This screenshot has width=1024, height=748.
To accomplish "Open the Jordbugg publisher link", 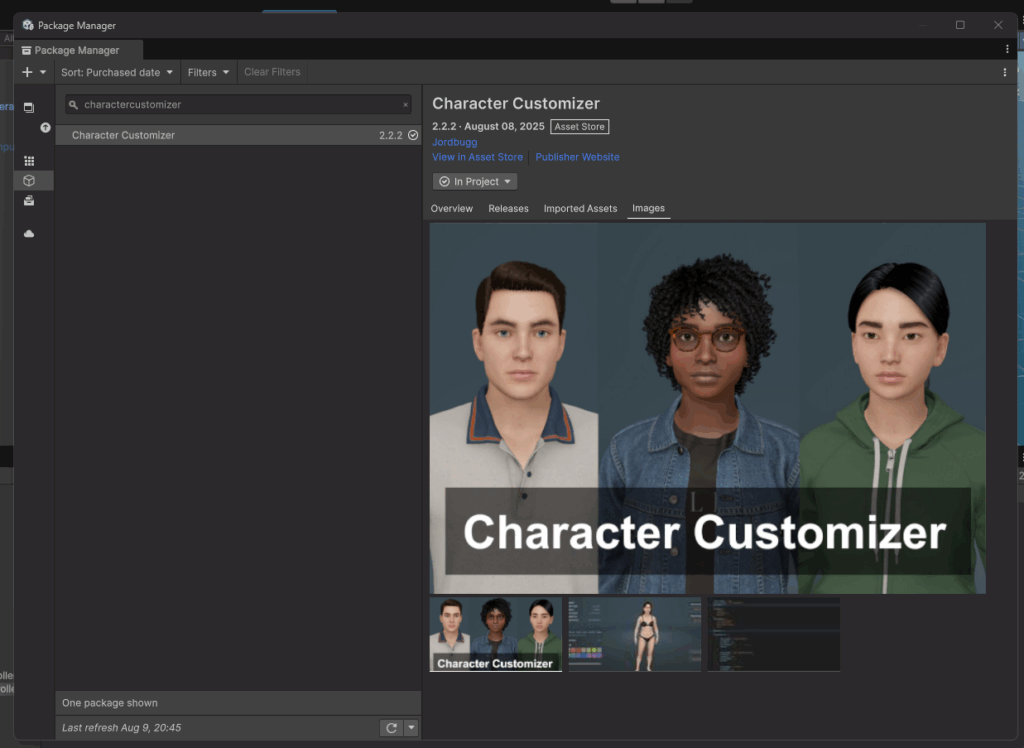I will (455, 142).
